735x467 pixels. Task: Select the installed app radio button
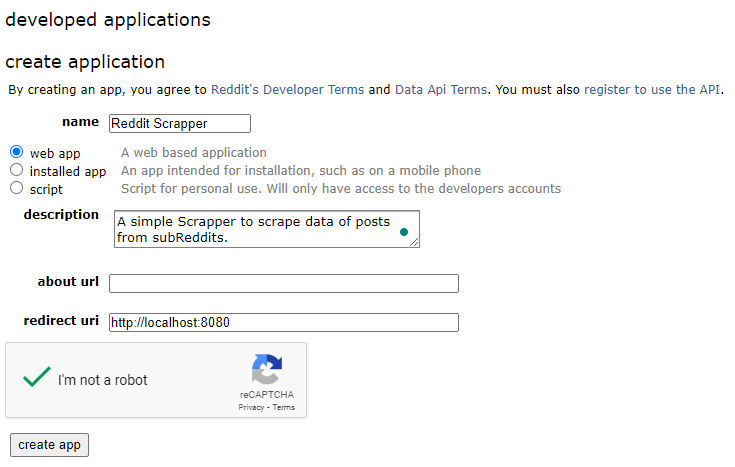[x=16, y=170]
